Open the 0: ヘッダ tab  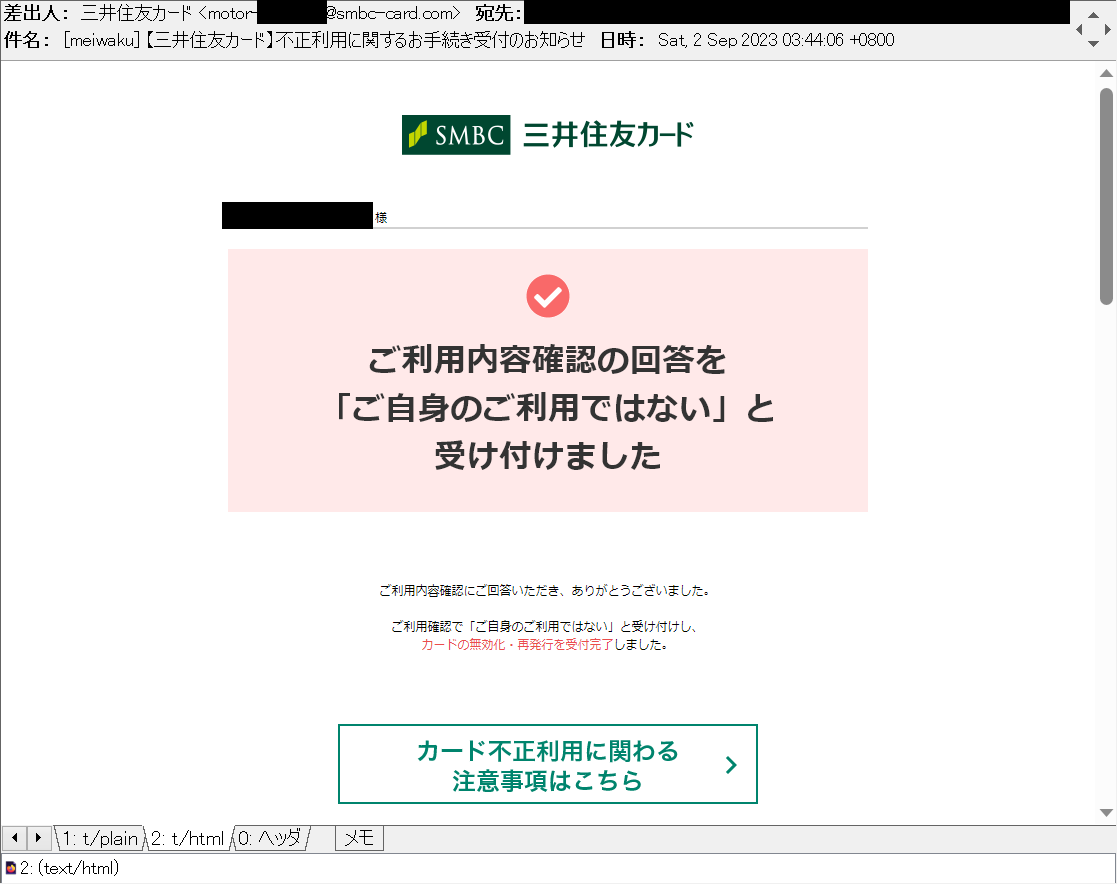coord(270,838)
